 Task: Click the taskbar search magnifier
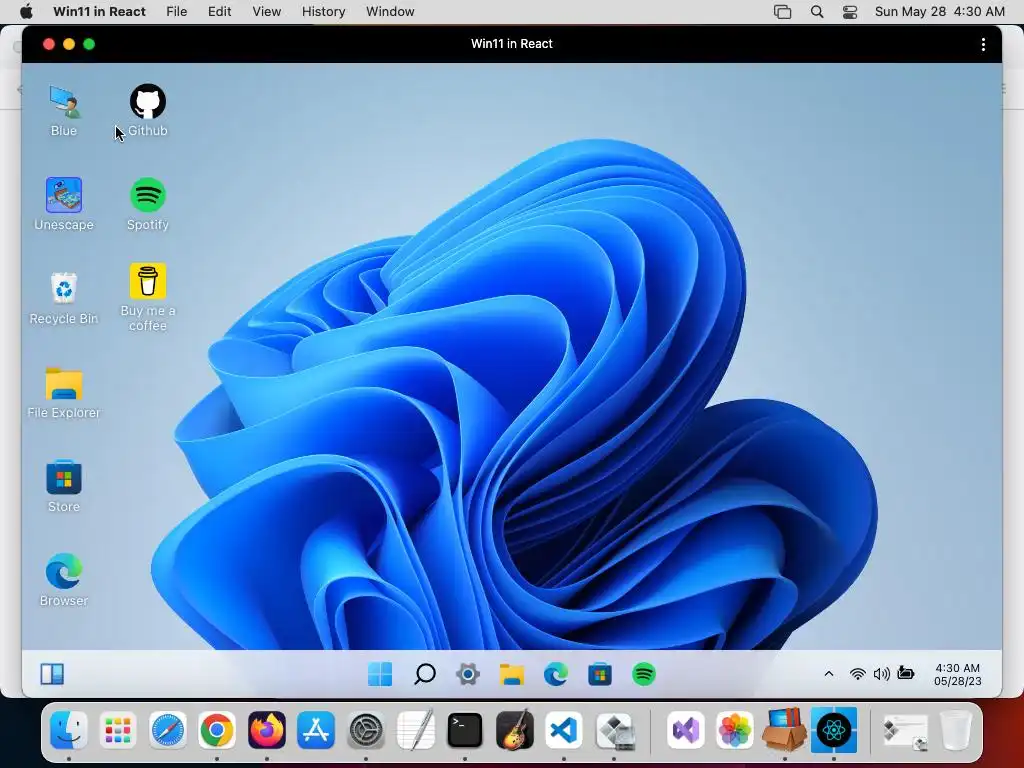click(x=424, y=674)
